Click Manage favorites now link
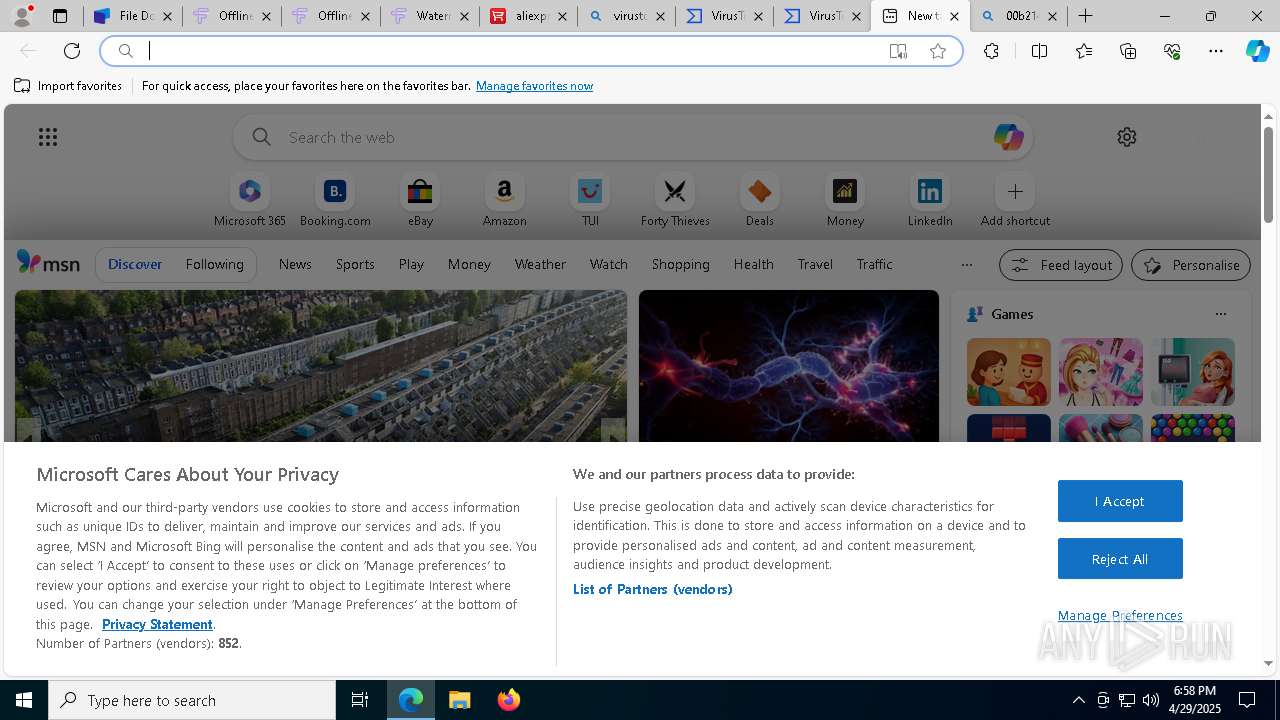The height and width of the screenshot is (720, 1280). coord(534,86)
